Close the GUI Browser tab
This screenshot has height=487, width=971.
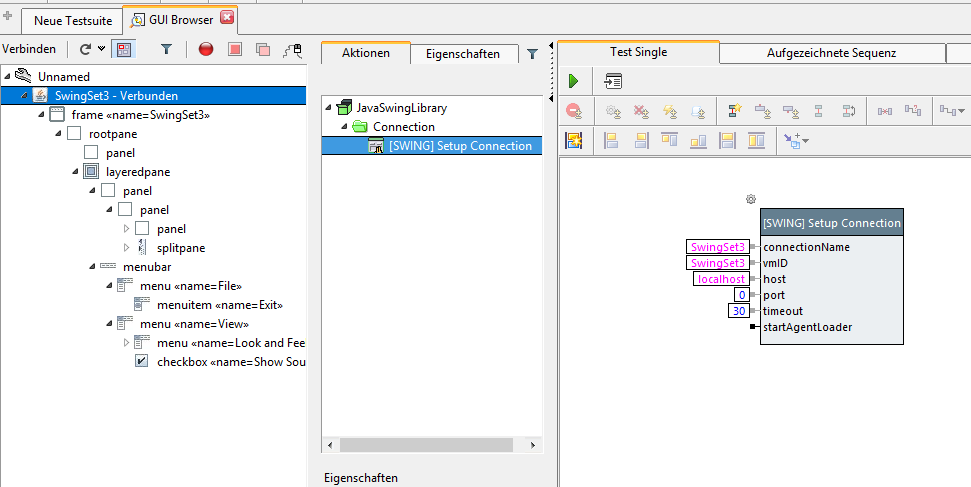coord(226,19)
